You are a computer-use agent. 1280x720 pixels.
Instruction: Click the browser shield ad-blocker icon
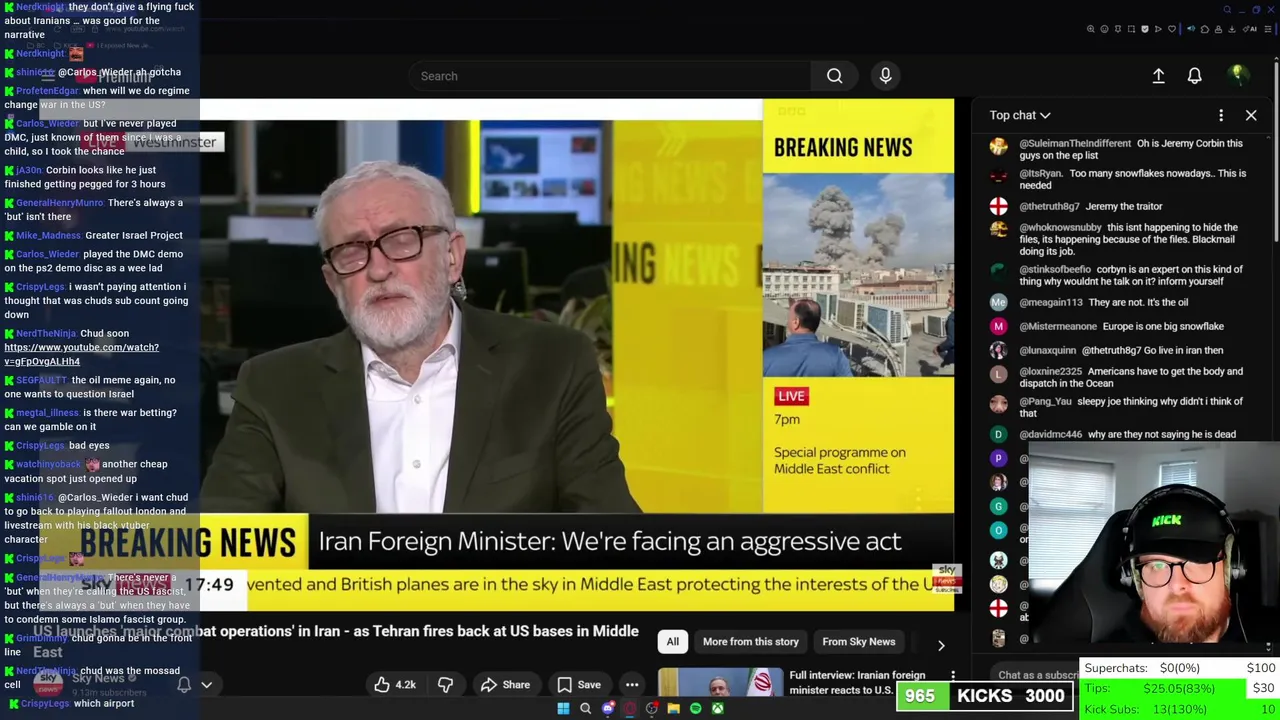[1145, 29]
